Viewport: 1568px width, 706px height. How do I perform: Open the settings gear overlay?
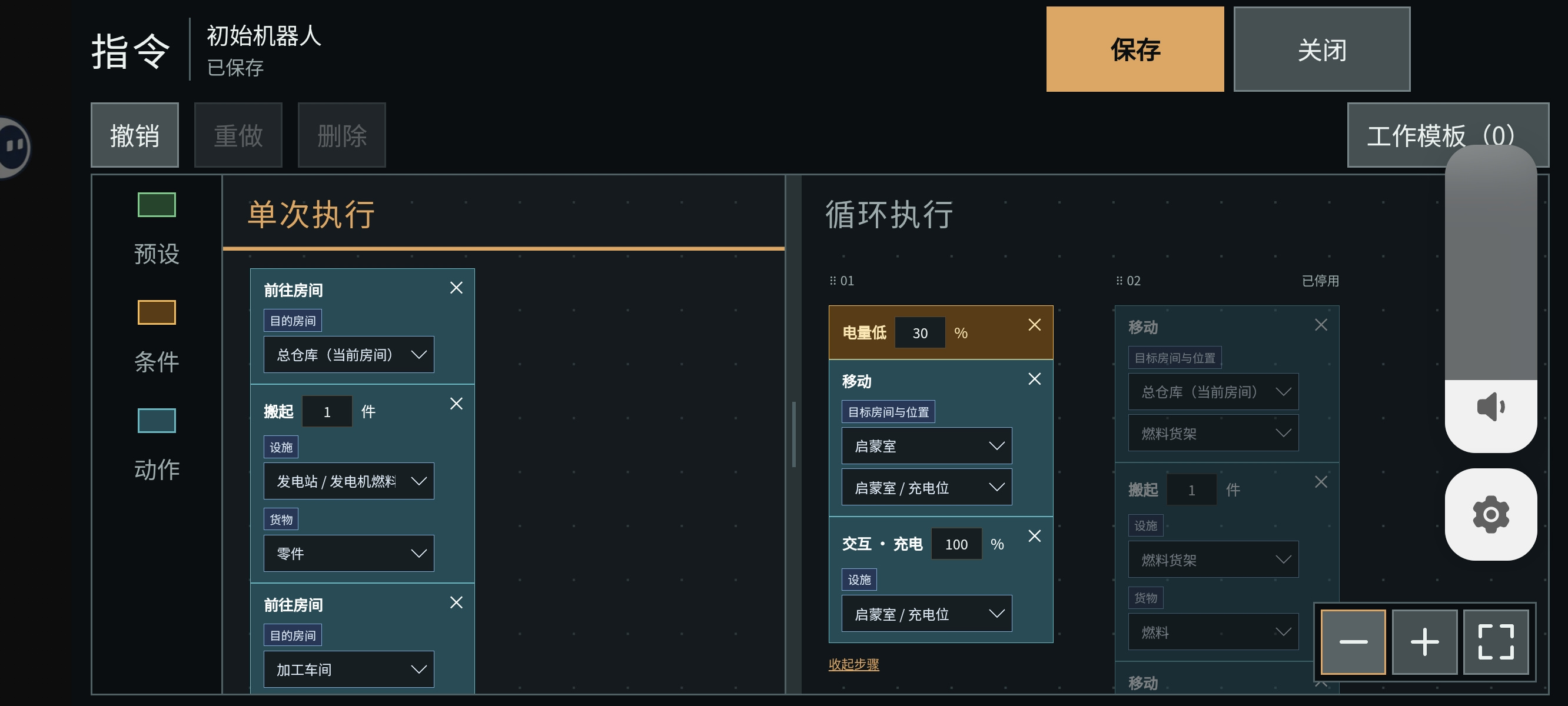coord(1491,514)
